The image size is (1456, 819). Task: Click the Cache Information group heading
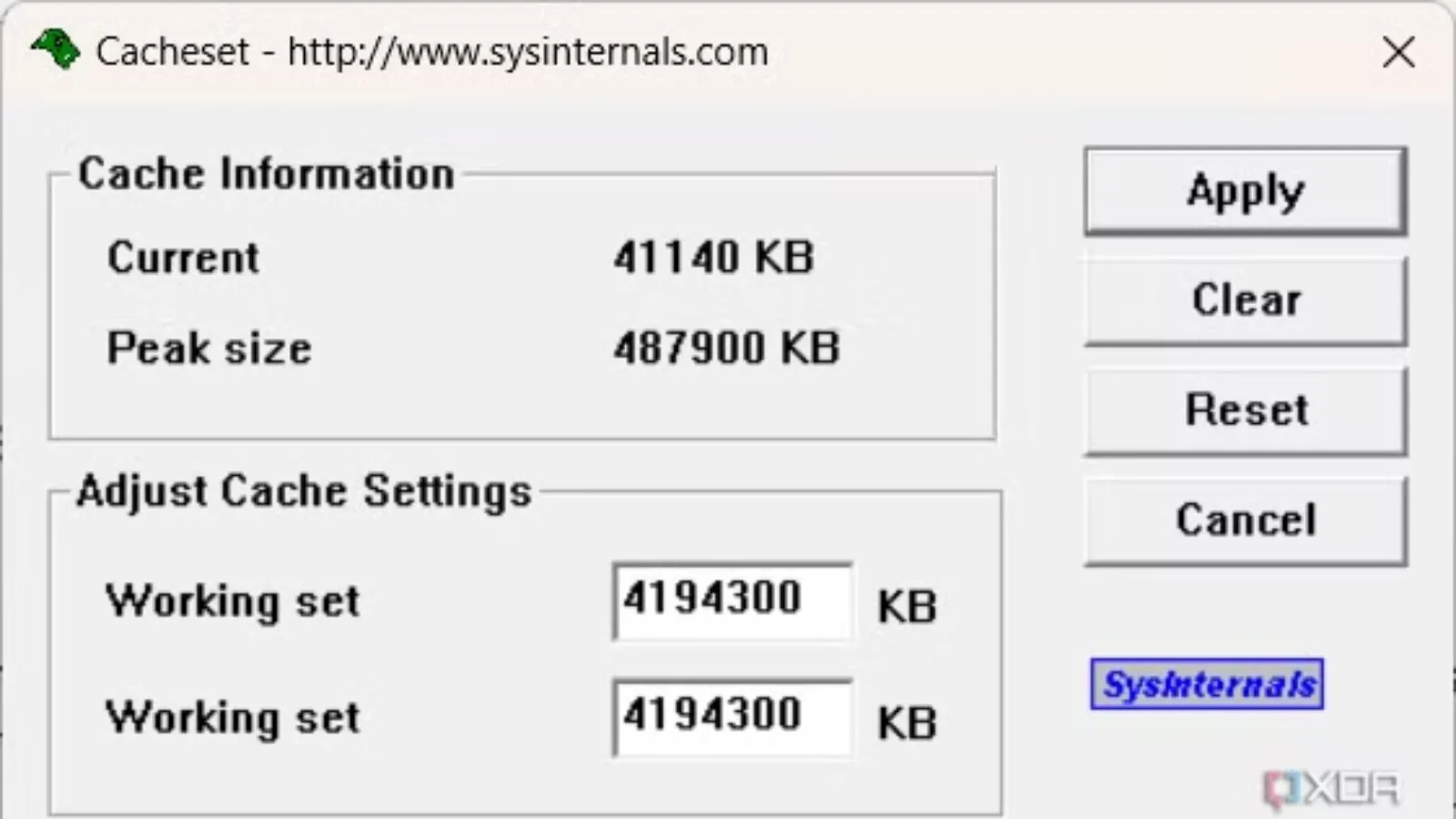[x=266, y=174]
